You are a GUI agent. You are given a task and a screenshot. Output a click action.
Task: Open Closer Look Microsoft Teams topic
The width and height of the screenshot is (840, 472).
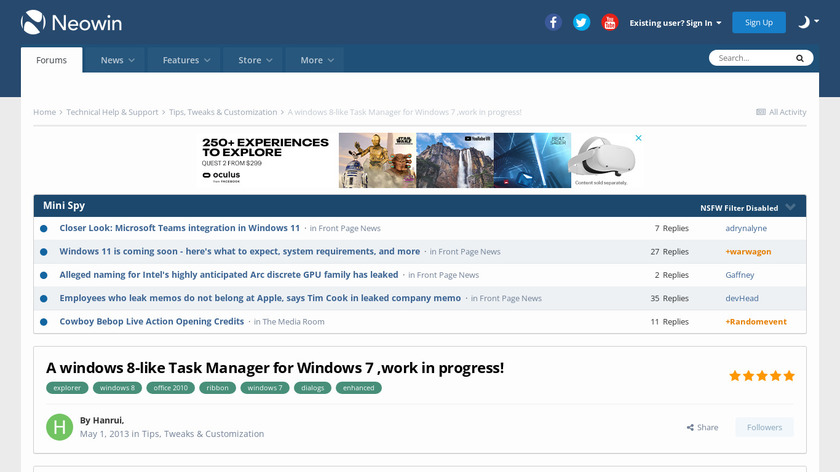pyautogui.click(x=179, y=228)
